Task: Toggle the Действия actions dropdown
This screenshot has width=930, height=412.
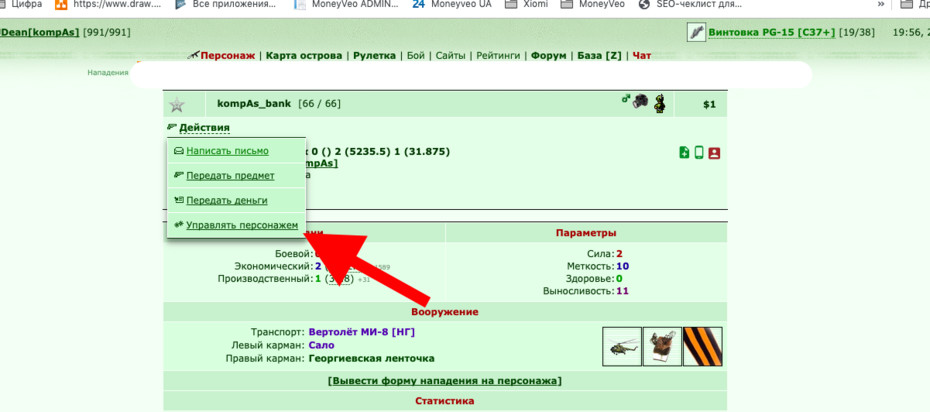Action: pyautogui.click(x=204, y=127)
